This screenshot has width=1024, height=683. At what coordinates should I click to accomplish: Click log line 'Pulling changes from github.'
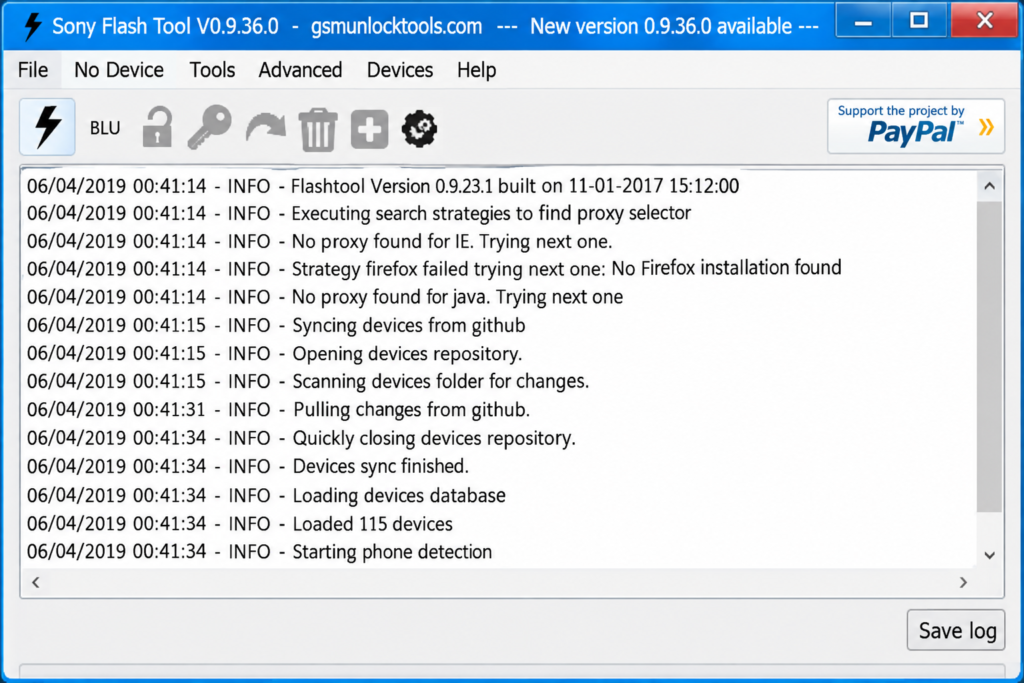tap(278, 409)
